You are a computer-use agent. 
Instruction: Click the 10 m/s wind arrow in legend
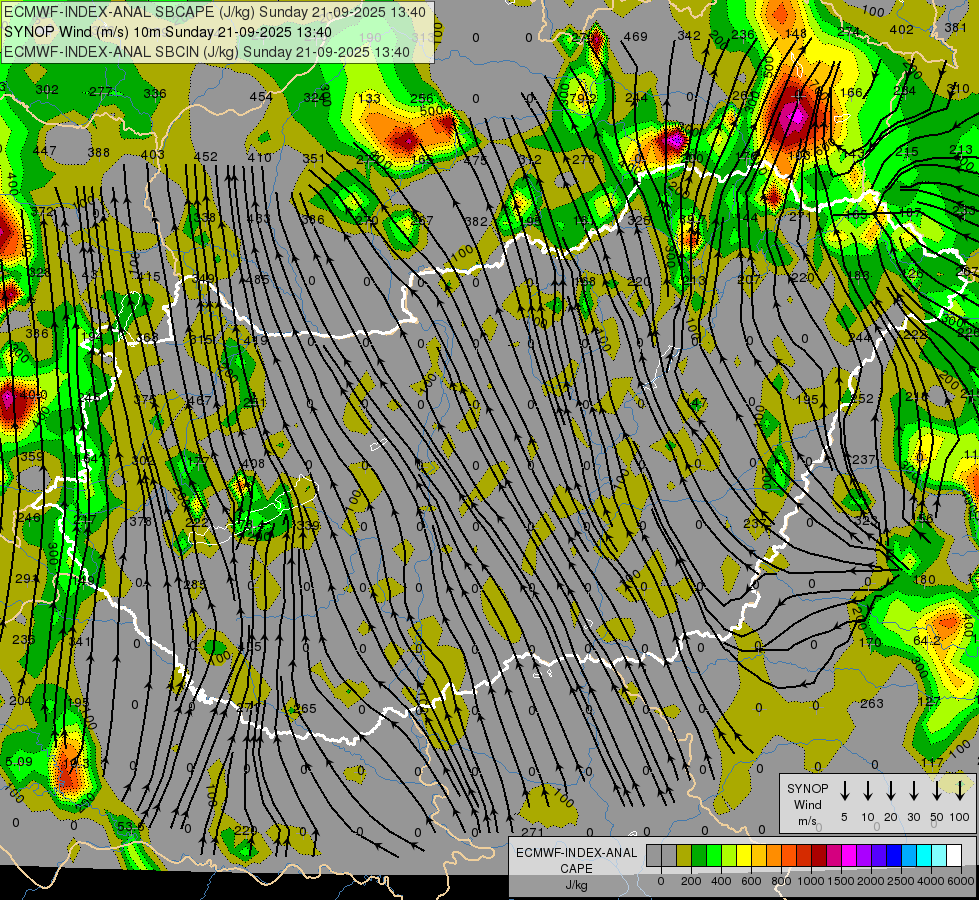[867, 791]
